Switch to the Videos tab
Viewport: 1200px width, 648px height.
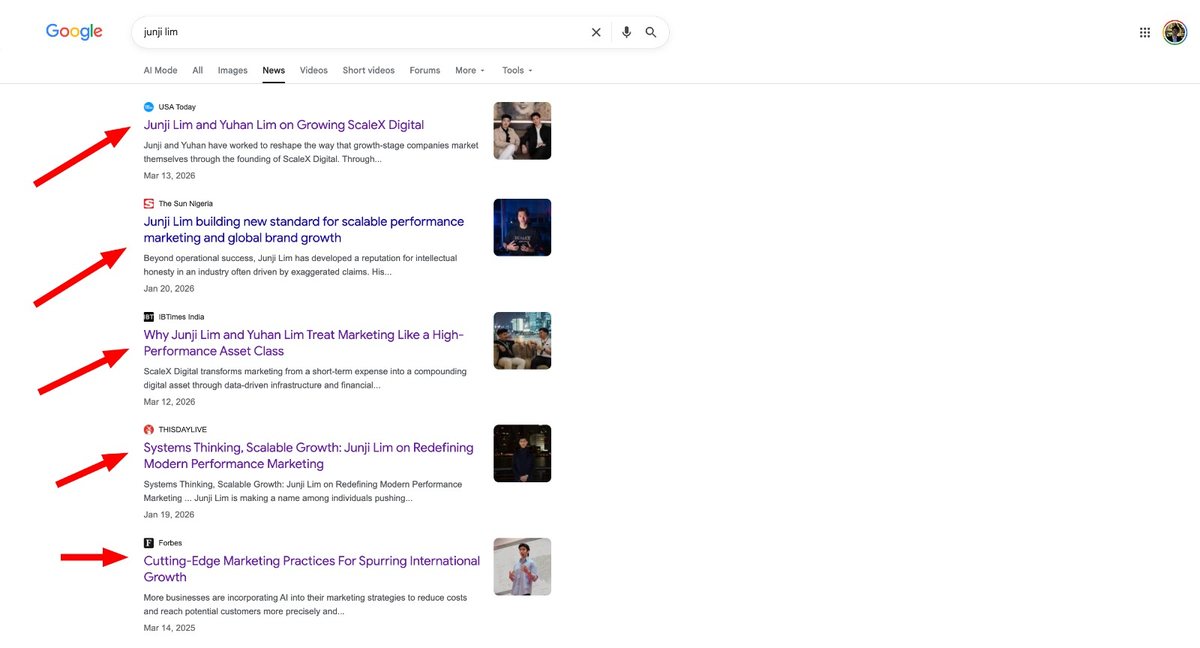[x=314, y=71]
